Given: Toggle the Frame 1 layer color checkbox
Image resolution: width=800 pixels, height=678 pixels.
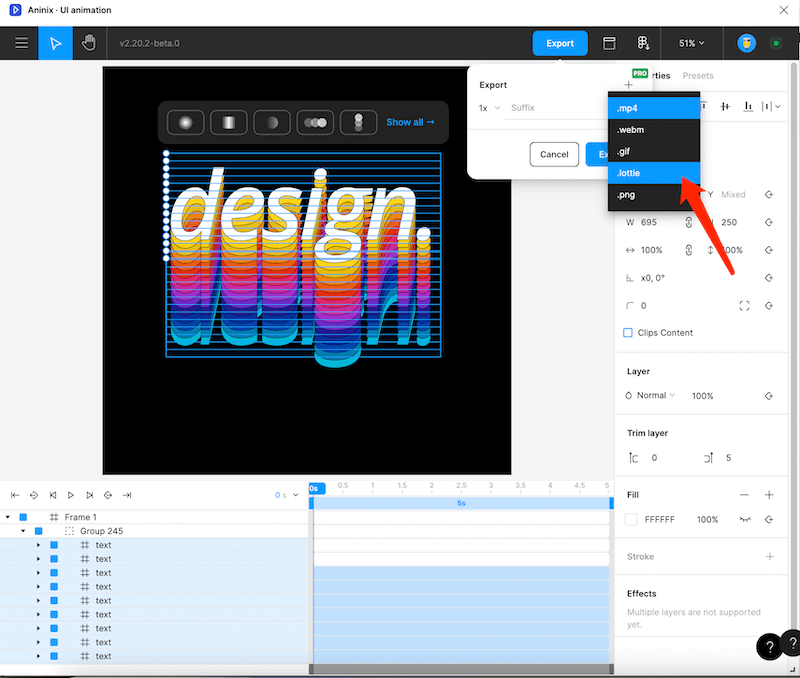Looking at the screenshot, I should (23, 517).
